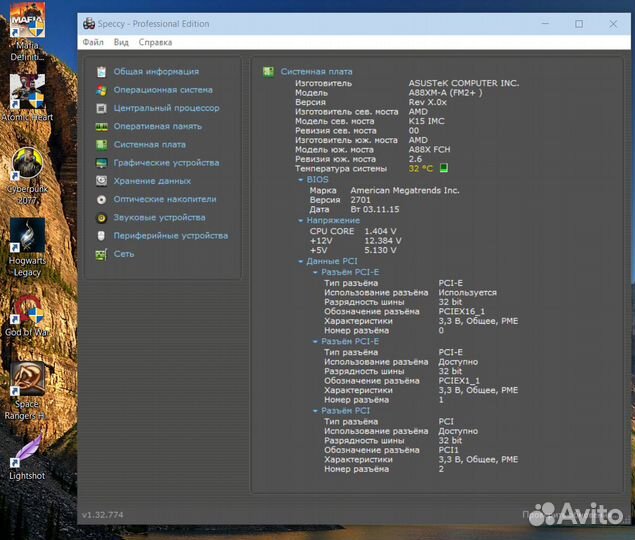
Task: Select the PCI1 slot designation
Action: click(x=449, y=450)
